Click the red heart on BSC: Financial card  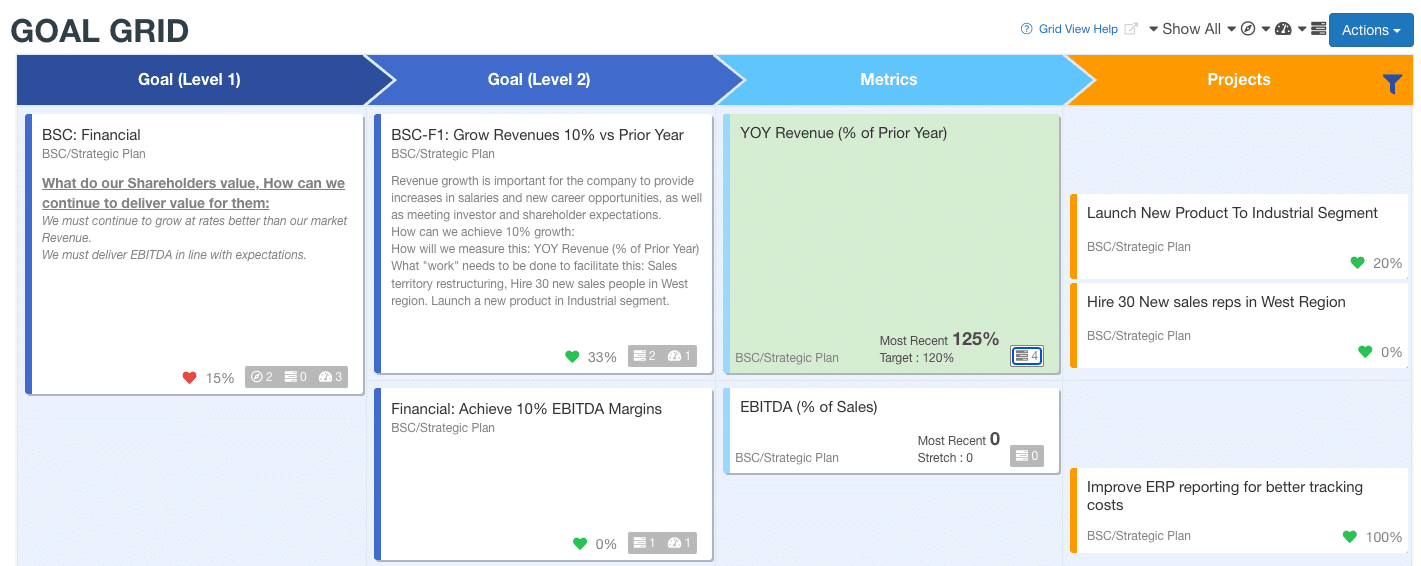tap(189, 377)
